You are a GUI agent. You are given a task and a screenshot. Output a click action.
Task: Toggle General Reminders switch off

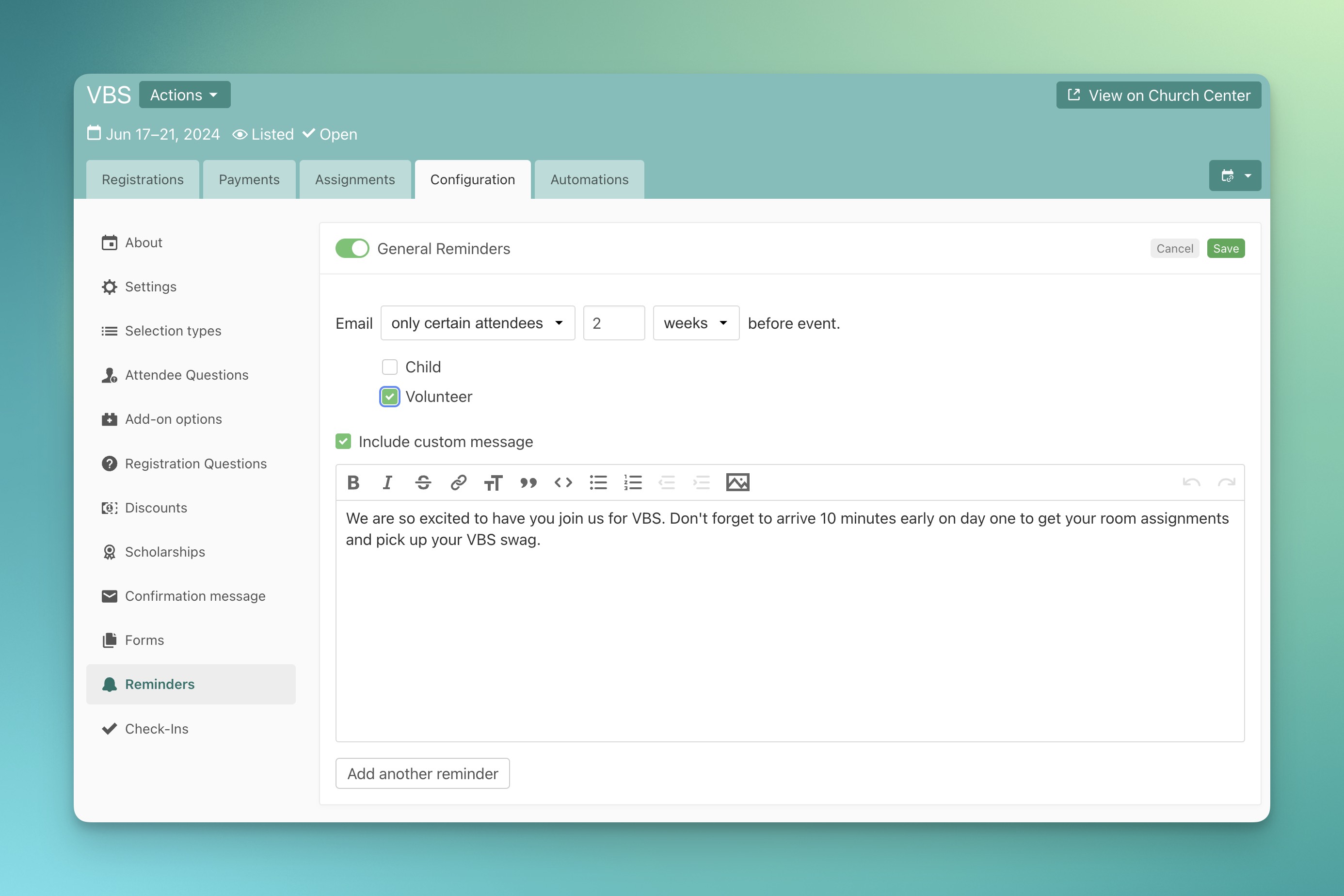point(352,249)
